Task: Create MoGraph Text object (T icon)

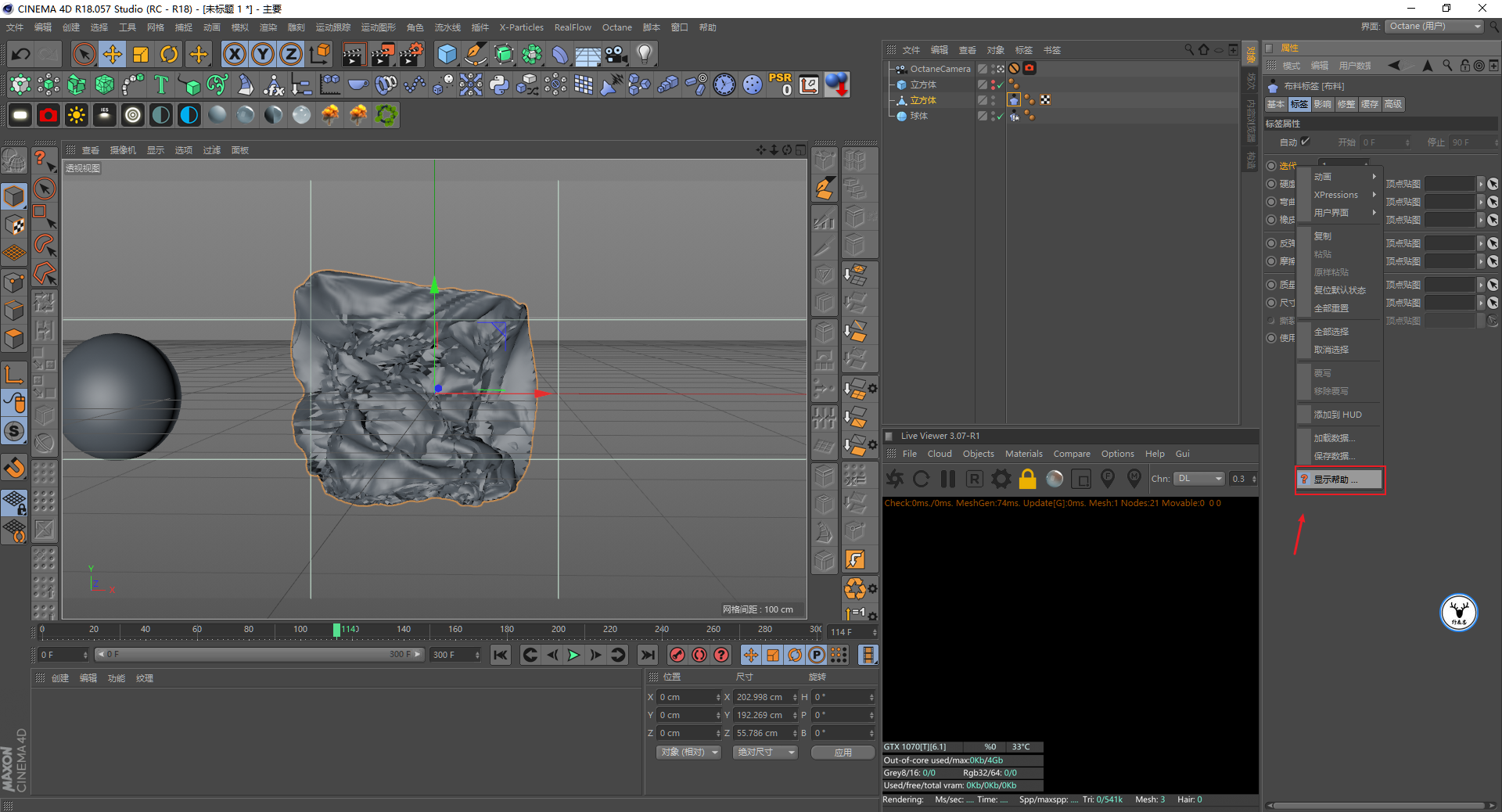Action: (161, 84)
